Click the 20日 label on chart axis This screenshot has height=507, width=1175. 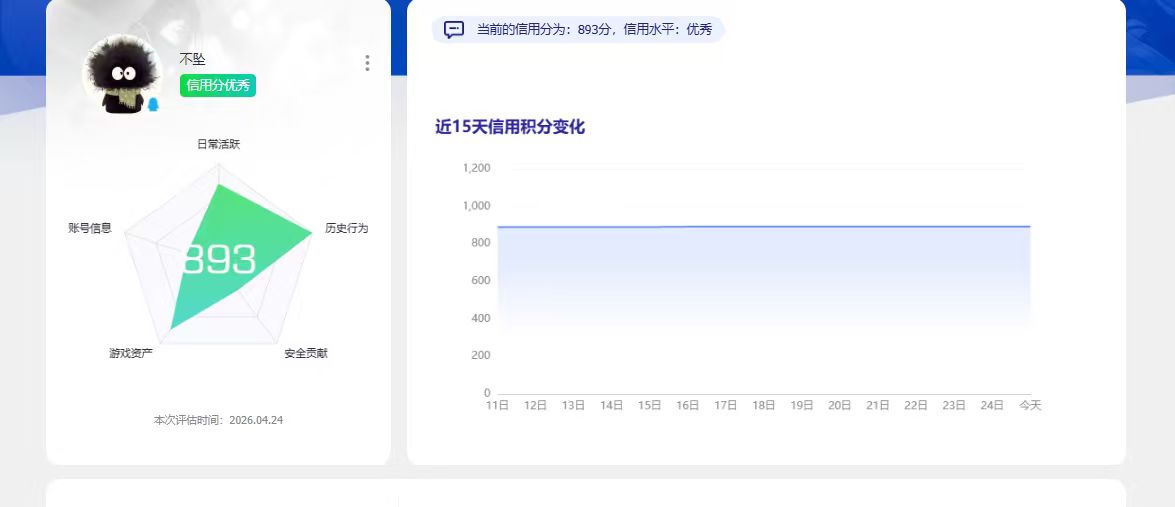point(840,405)
